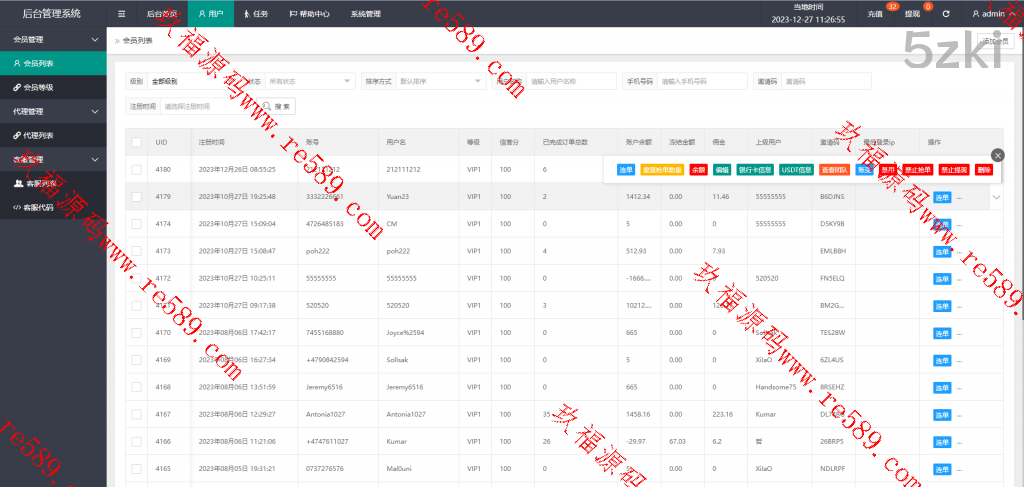Toggle the select-all checkbox in table header
1024x487 pixels.
pyautogui.click(x=136, y=143)
